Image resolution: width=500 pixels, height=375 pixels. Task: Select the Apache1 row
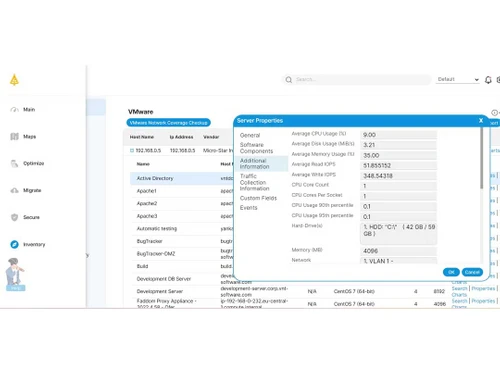click(182, 191)
